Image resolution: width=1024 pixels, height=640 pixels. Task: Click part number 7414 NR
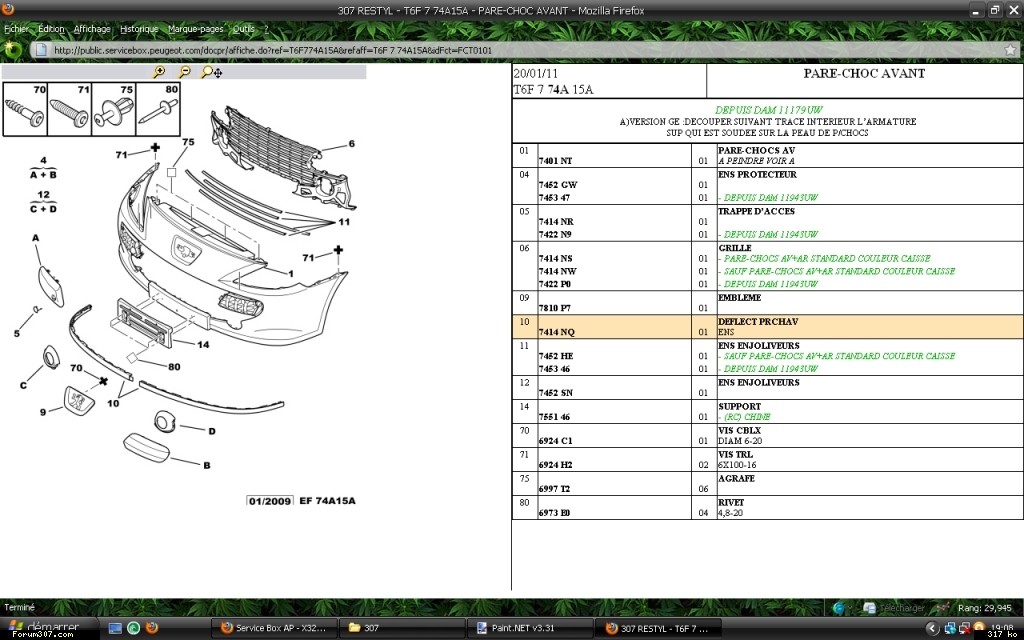(x=556, y=221)
